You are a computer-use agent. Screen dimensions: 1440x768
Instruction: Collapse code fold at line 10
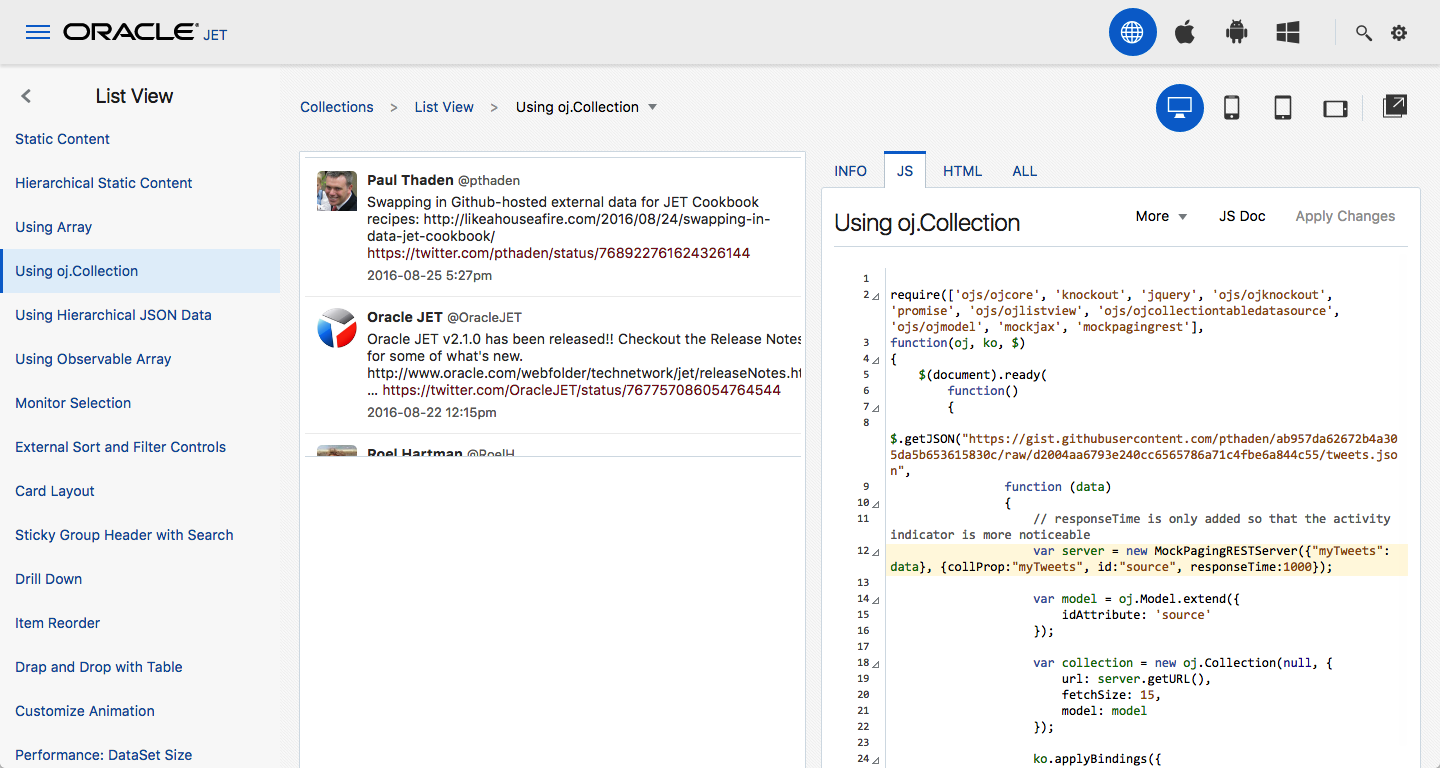click(876, 504)
